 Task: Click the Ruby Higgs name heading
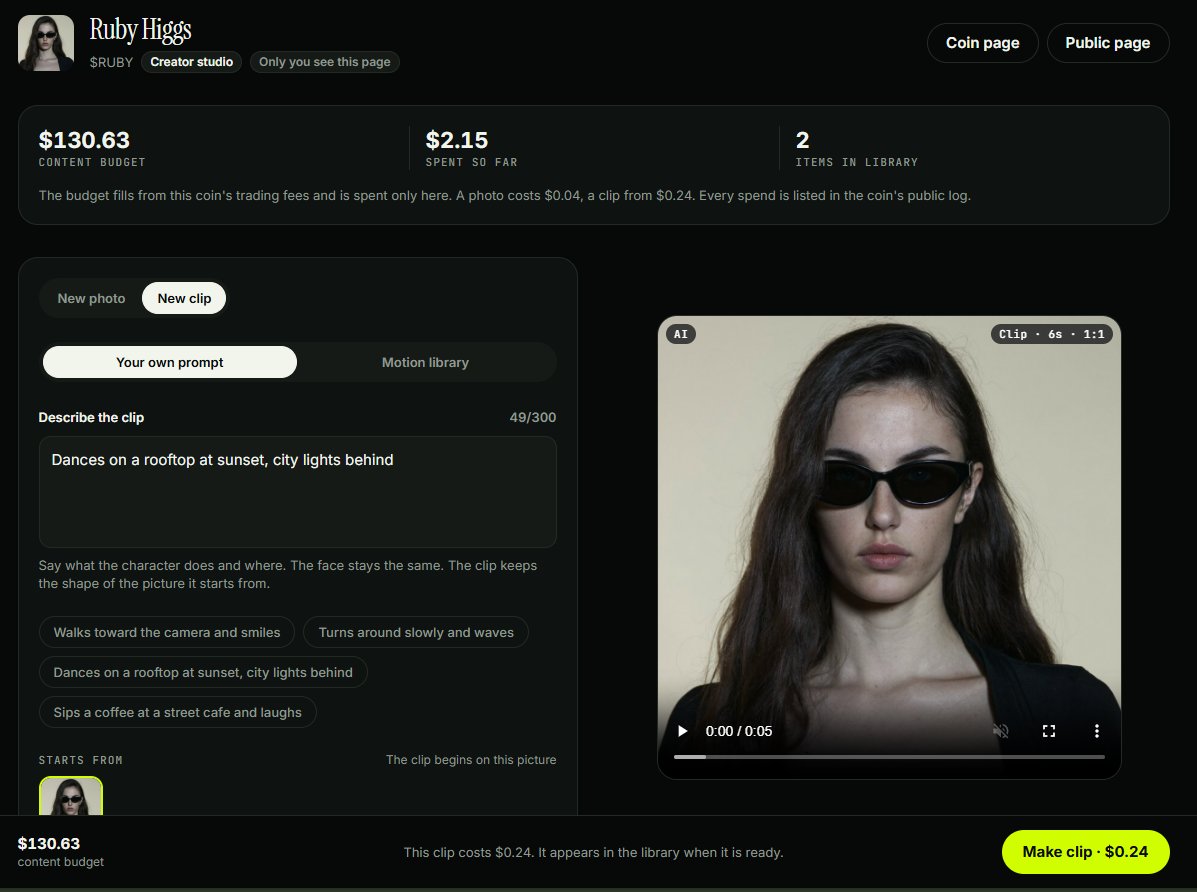140,31
